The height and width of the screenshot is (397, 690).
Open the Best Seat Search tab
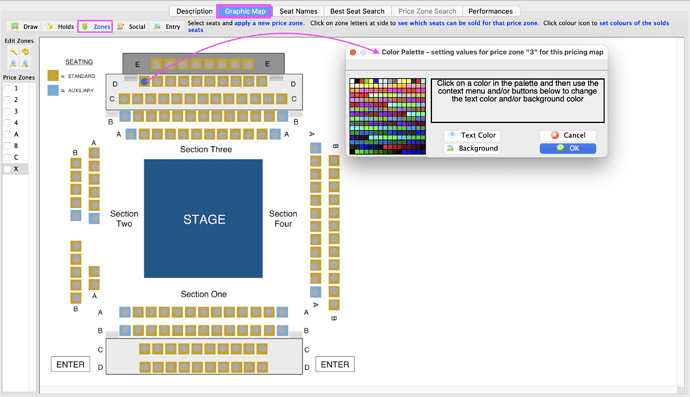357,11
